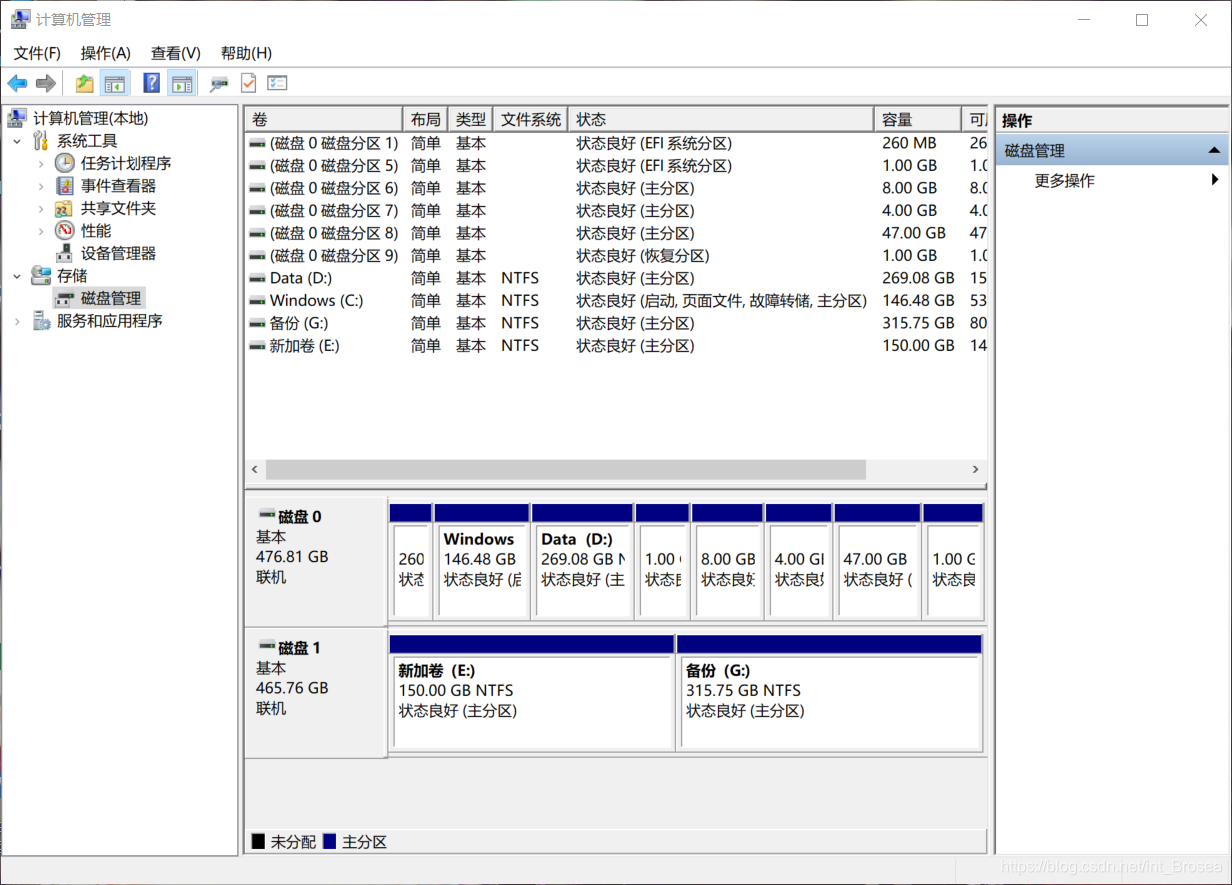
Task: Click the black 未分配 legend swatch
Action: pyautogui.click(x=258, y=842)
